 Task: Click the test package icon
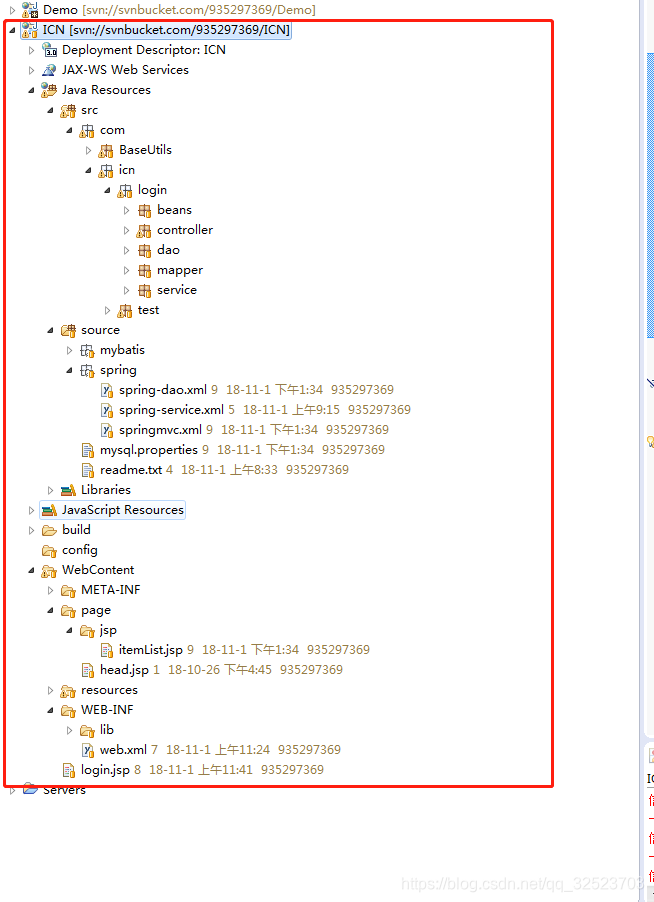(x=125, y=311)
